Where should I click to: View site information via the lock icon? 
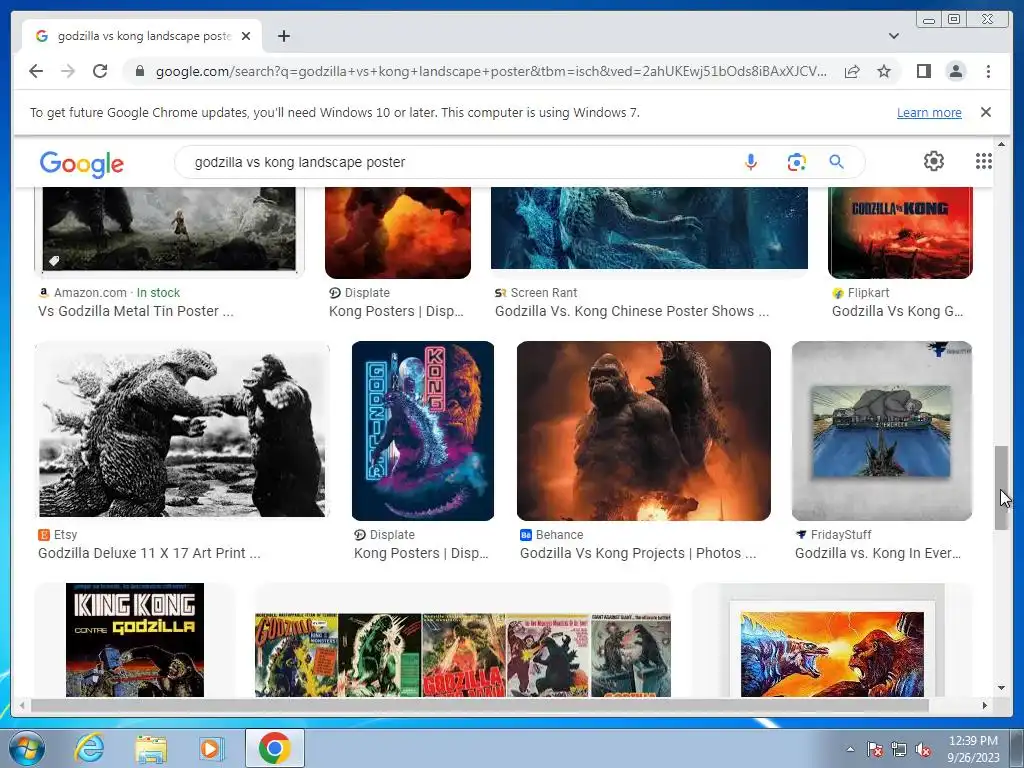coord(139,71)
